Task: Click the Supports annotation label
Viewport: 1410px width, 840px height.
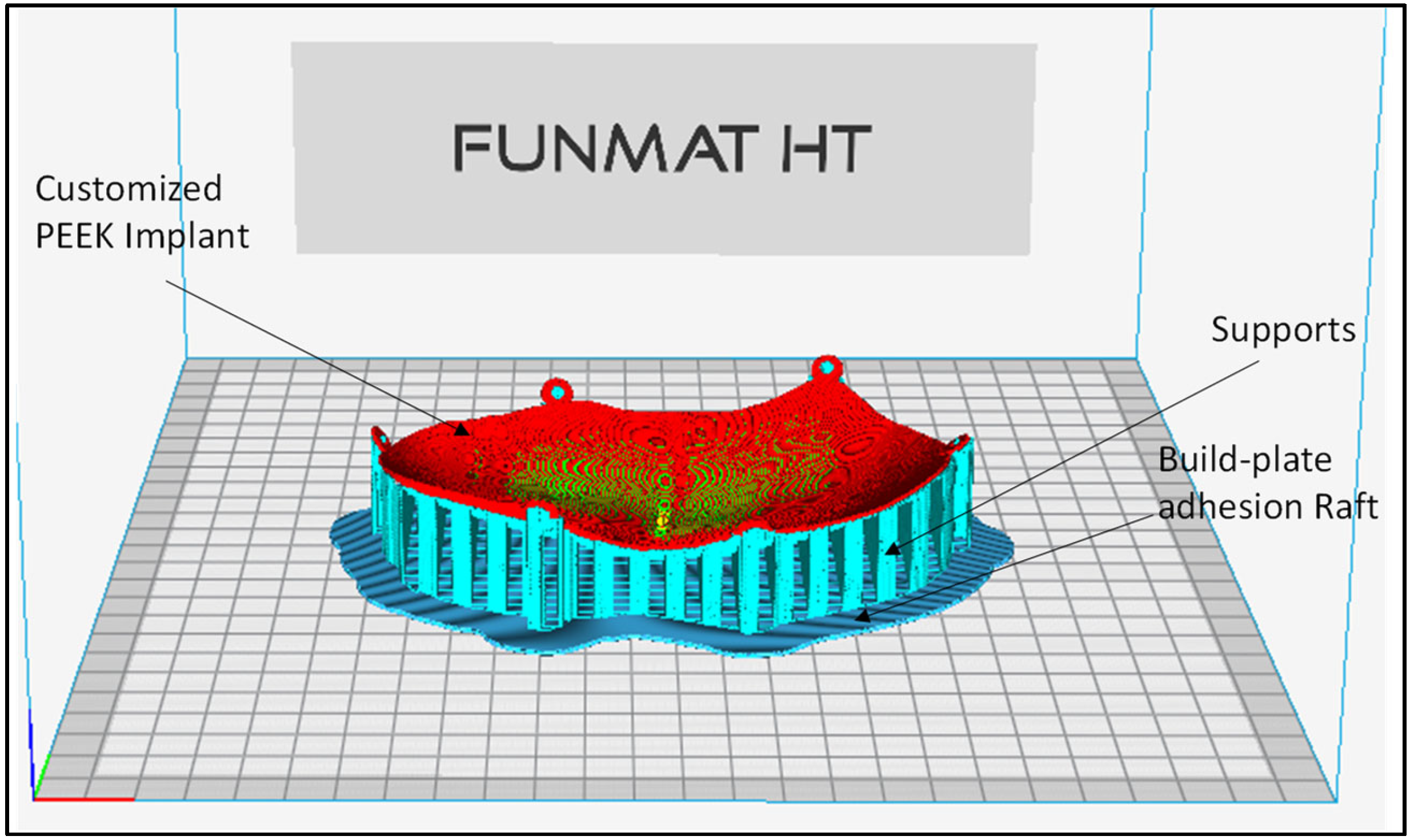Action: (1283, 330)
